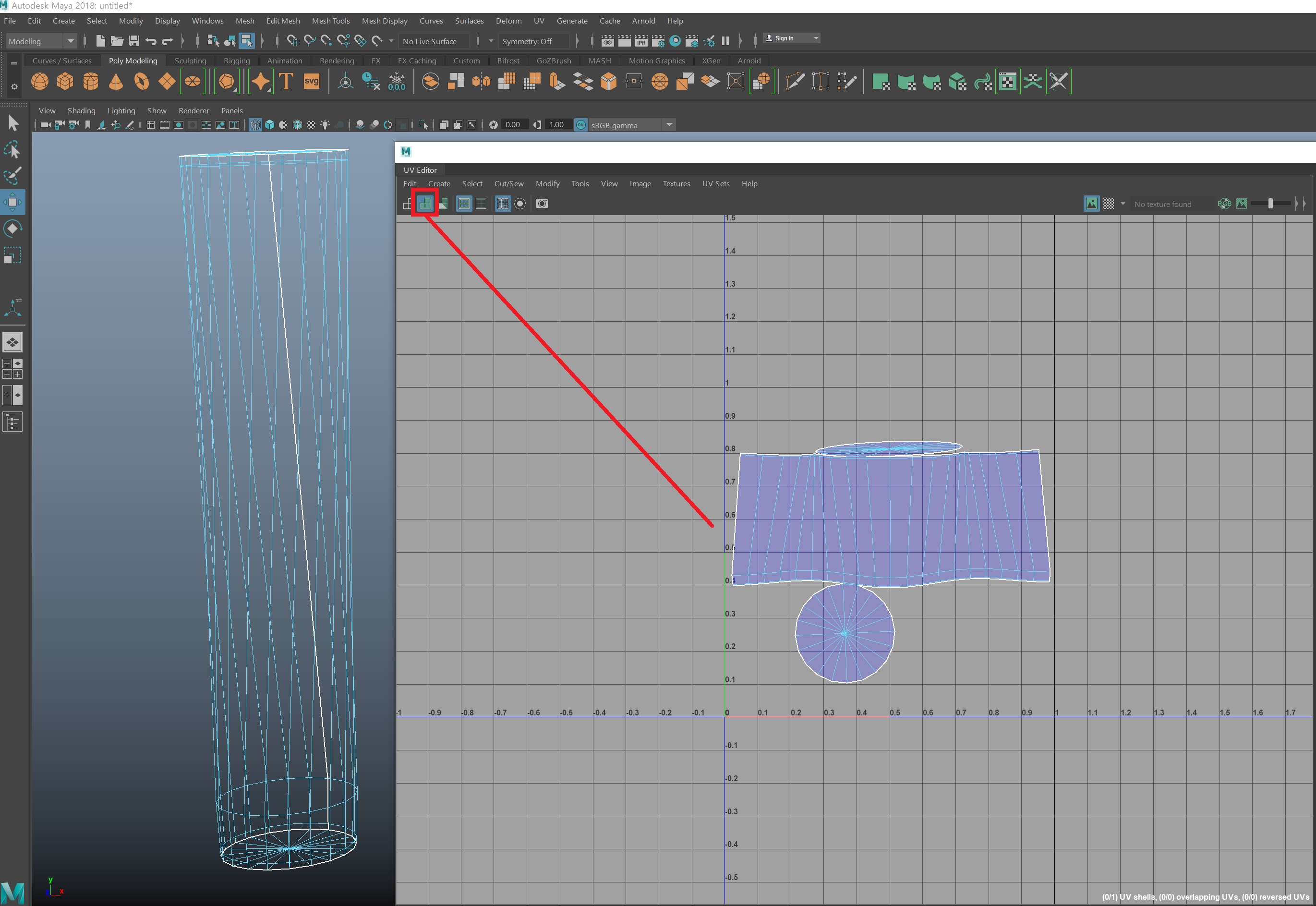The width and height of the screenshot is (1316, 906).
Task: Toggle the checker map display in UV Editor
Action: pos(1108,204)
